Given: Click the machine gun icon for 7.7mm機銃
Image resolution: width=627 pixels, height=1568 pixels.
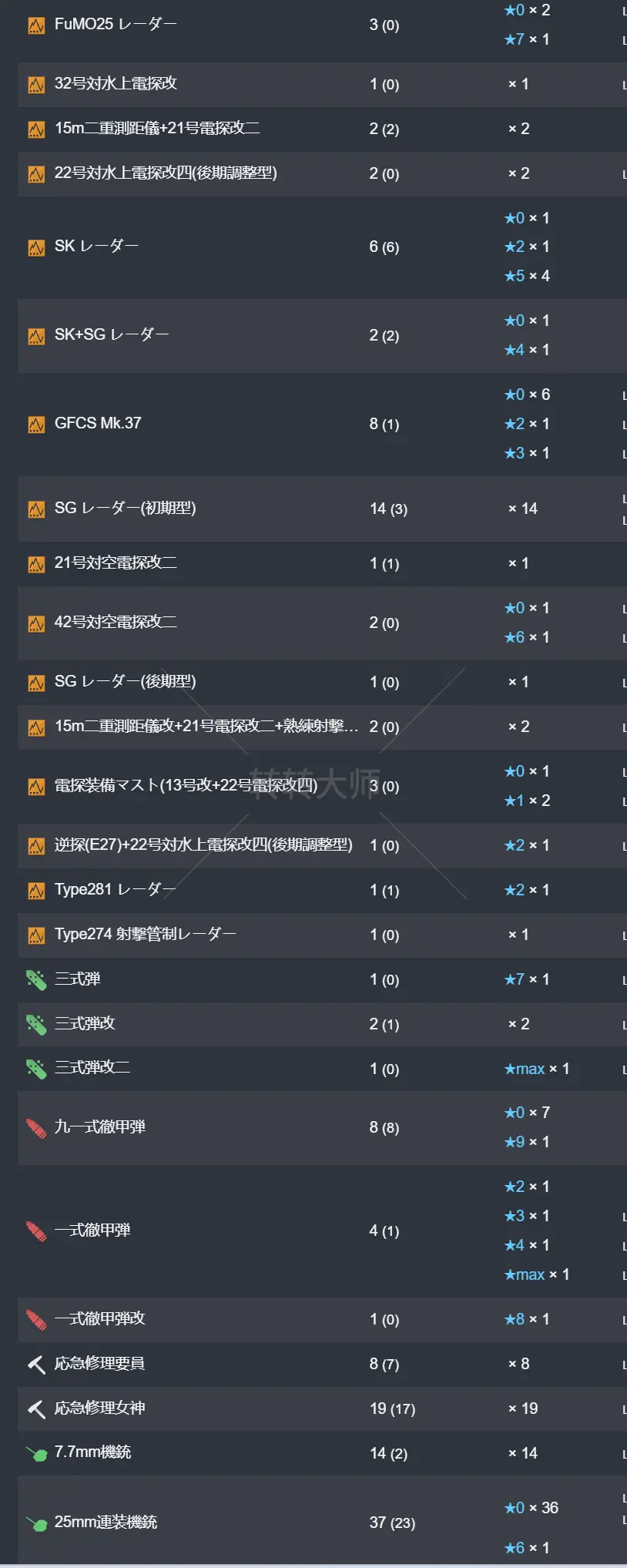Looking at the screenshot, I should 35,1452.
